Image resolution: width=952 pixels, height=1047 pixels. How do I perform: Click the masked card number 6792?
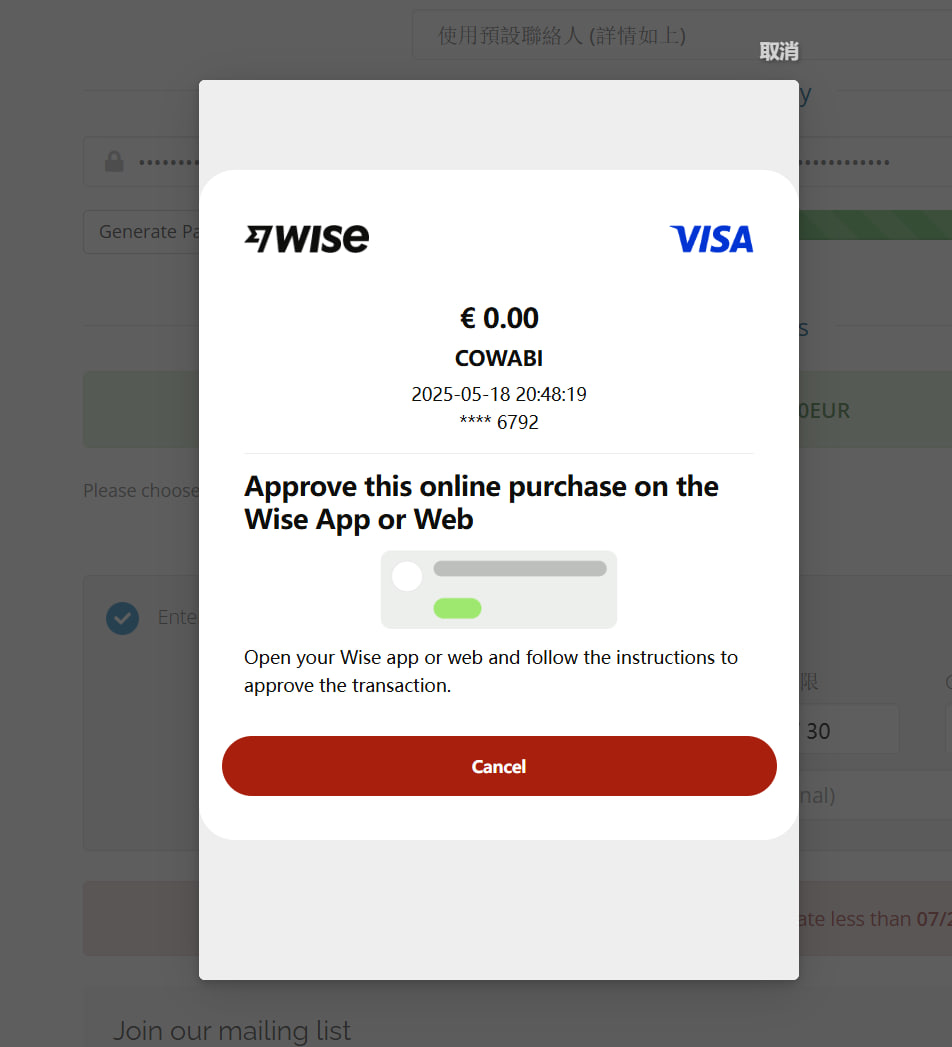tap(499, 422)
